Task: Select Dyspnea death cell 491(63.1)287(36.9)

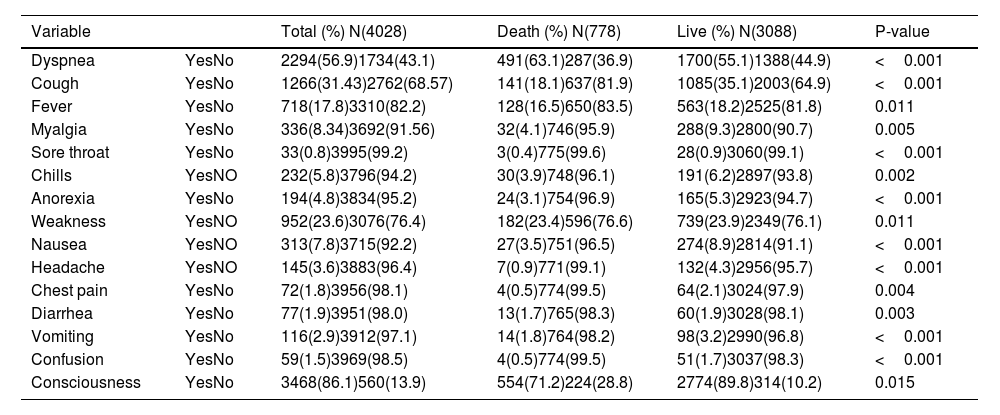Action: 568,61
